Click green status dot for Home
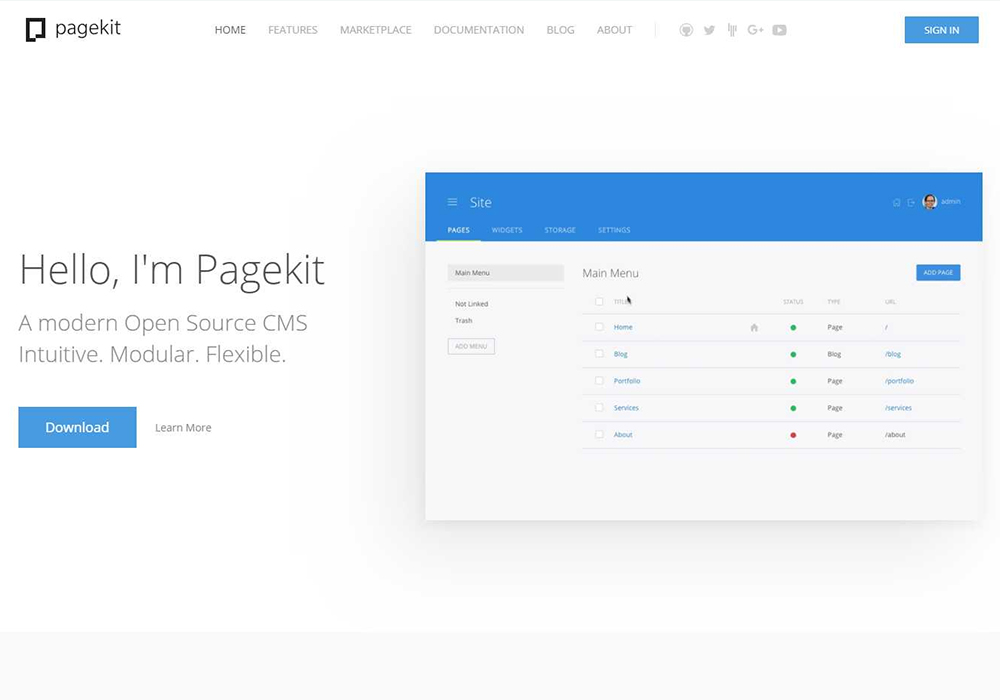 [x=793, y=328]
